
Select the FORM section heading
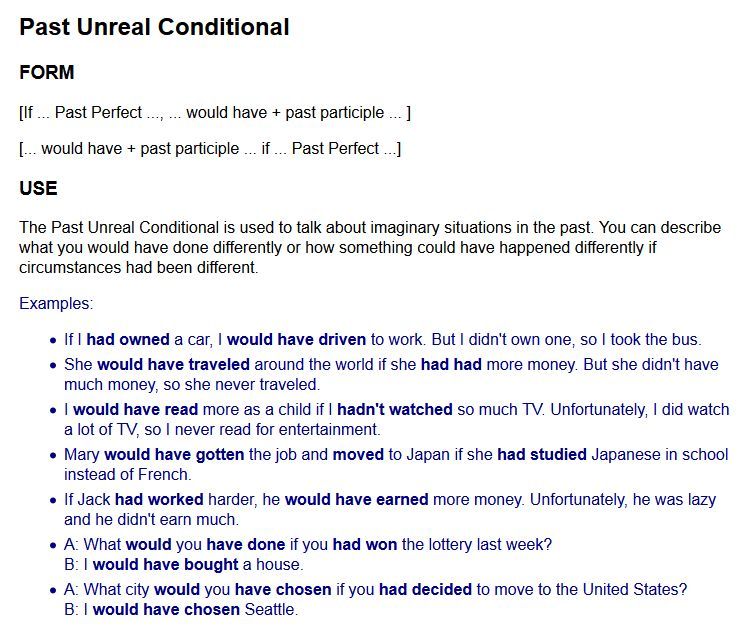pyautogui.click(x=47, y=72)
